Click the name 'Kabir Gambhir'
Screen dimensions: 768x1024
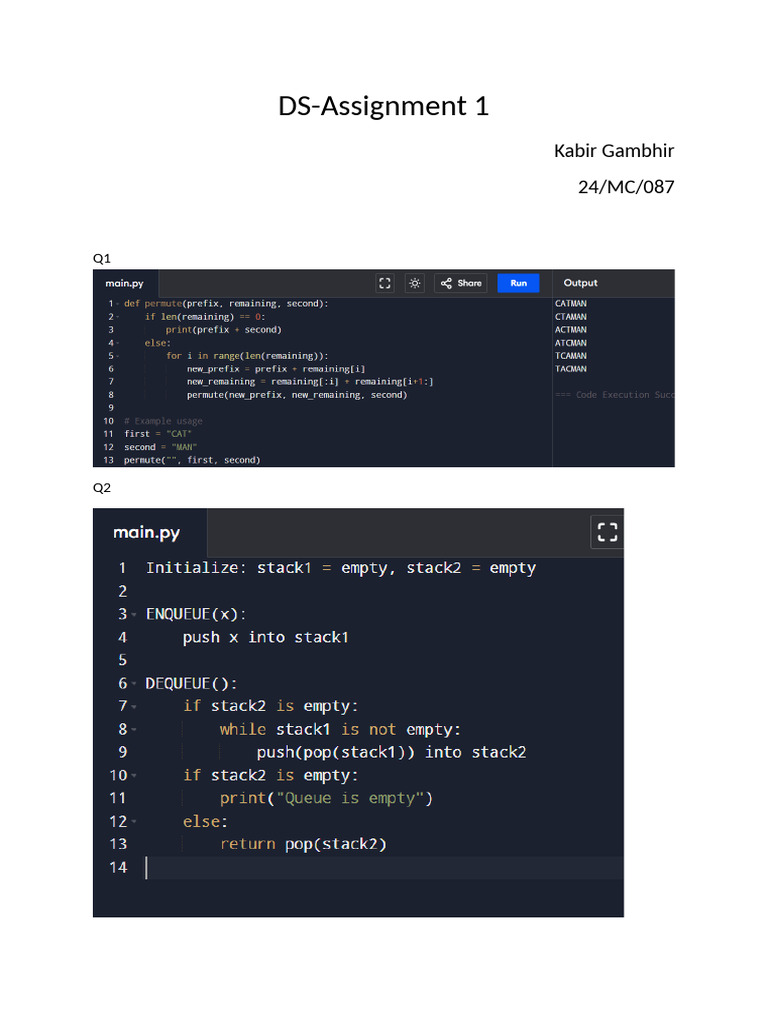(x=614, y=151)
